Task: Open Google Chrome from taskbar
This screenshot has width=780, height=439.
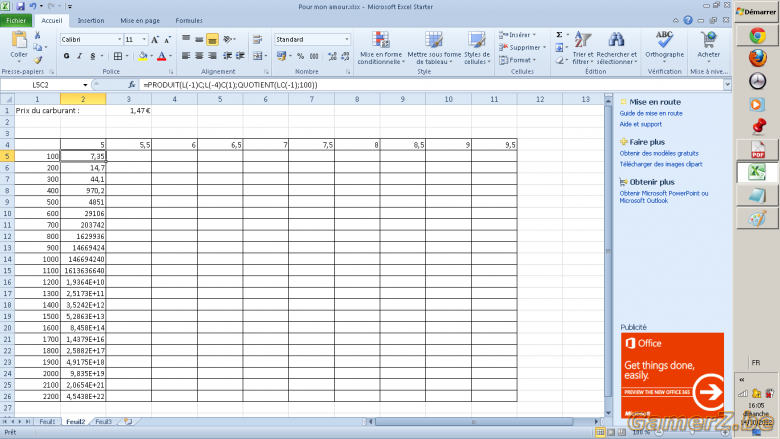Action: 757,36
